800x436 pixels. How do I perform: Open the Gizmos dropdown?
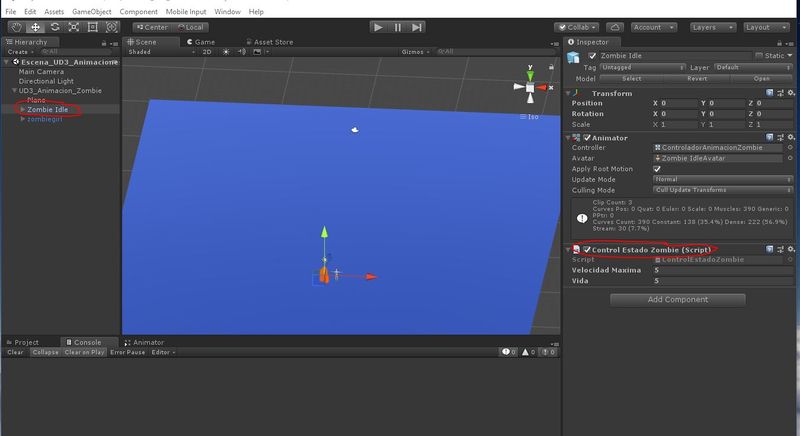click(x=415, y=52)
